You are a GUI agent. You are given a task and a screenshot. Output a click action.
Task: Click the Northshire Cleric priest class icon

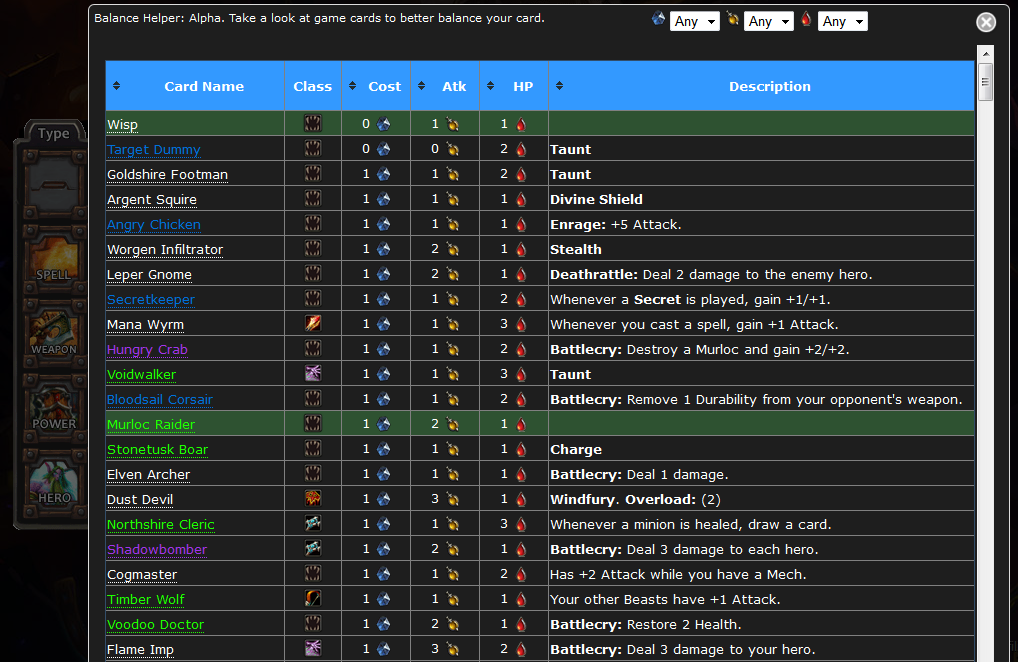(313, 523)
